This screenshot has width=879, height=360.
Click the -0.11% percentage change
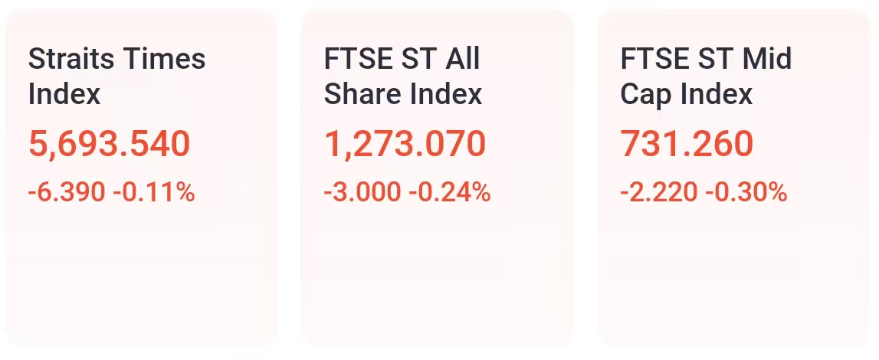coord(154,193)
